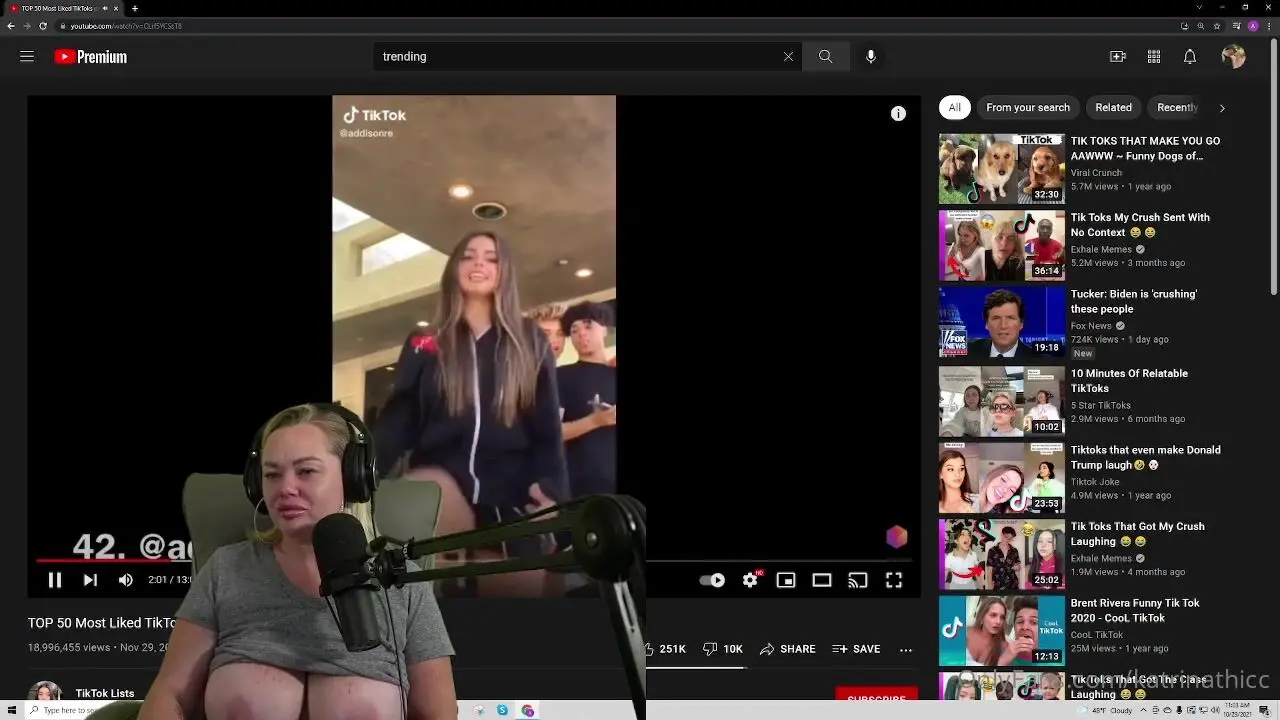This screenshot has width=1280, height=720.
Task: Open 10 Minutes Of Relatable TikToks
Action: click(1129, 381)
